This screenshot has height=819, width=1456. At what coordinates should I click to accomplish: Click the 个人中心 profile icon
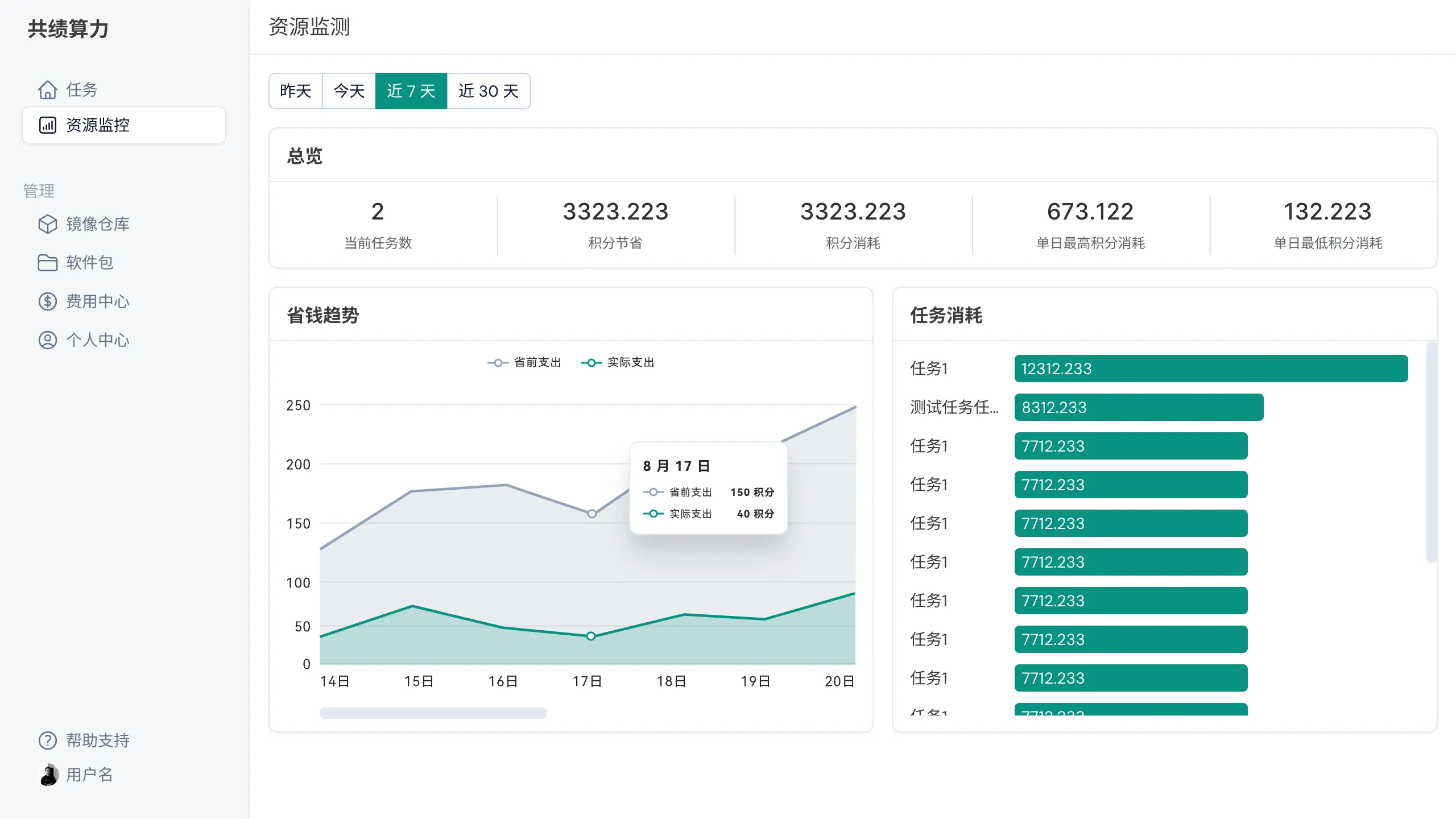coord(47,339)
